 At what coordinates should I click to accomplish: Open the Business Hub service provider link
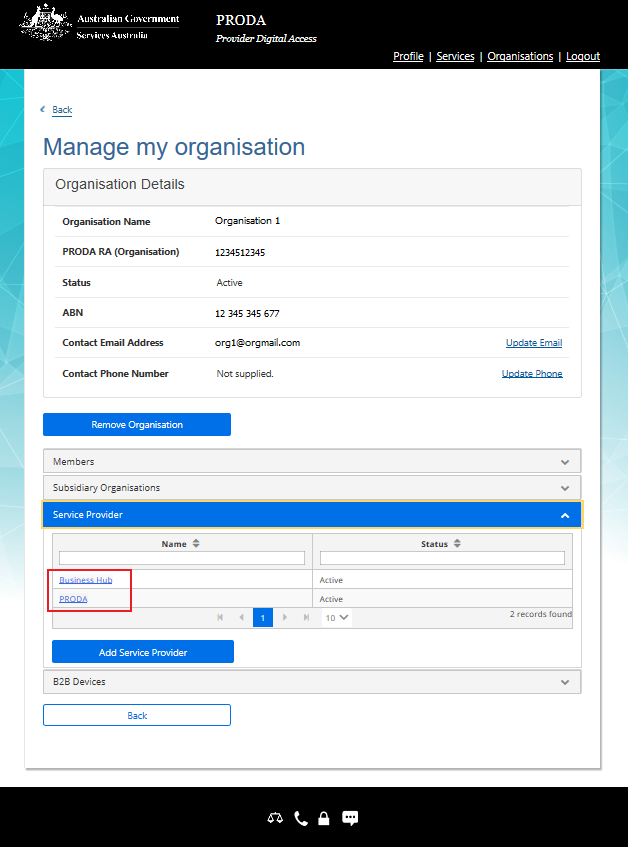click(85, 580)
